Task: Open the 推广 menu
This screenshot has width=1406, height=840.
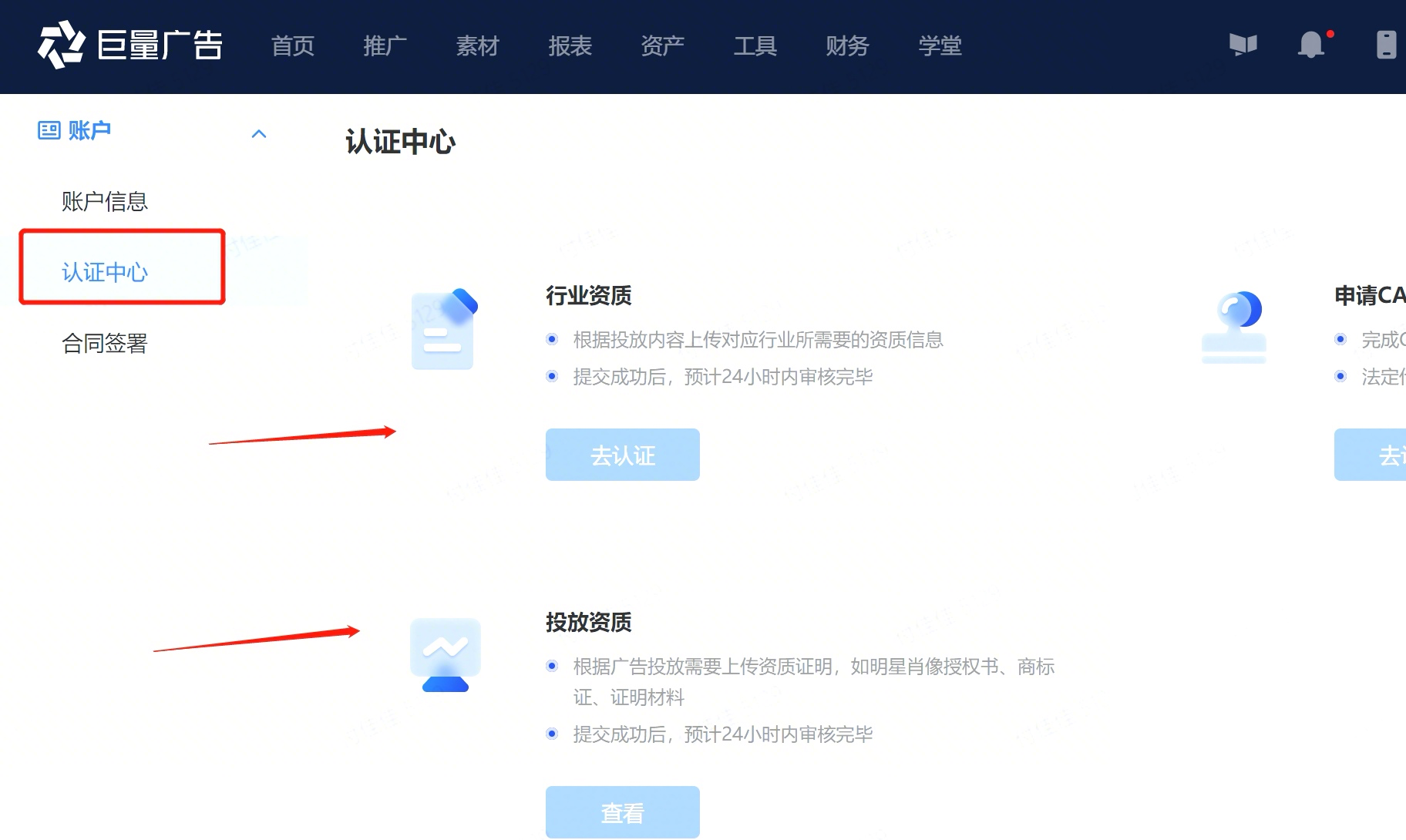Action: click(385, 46)
